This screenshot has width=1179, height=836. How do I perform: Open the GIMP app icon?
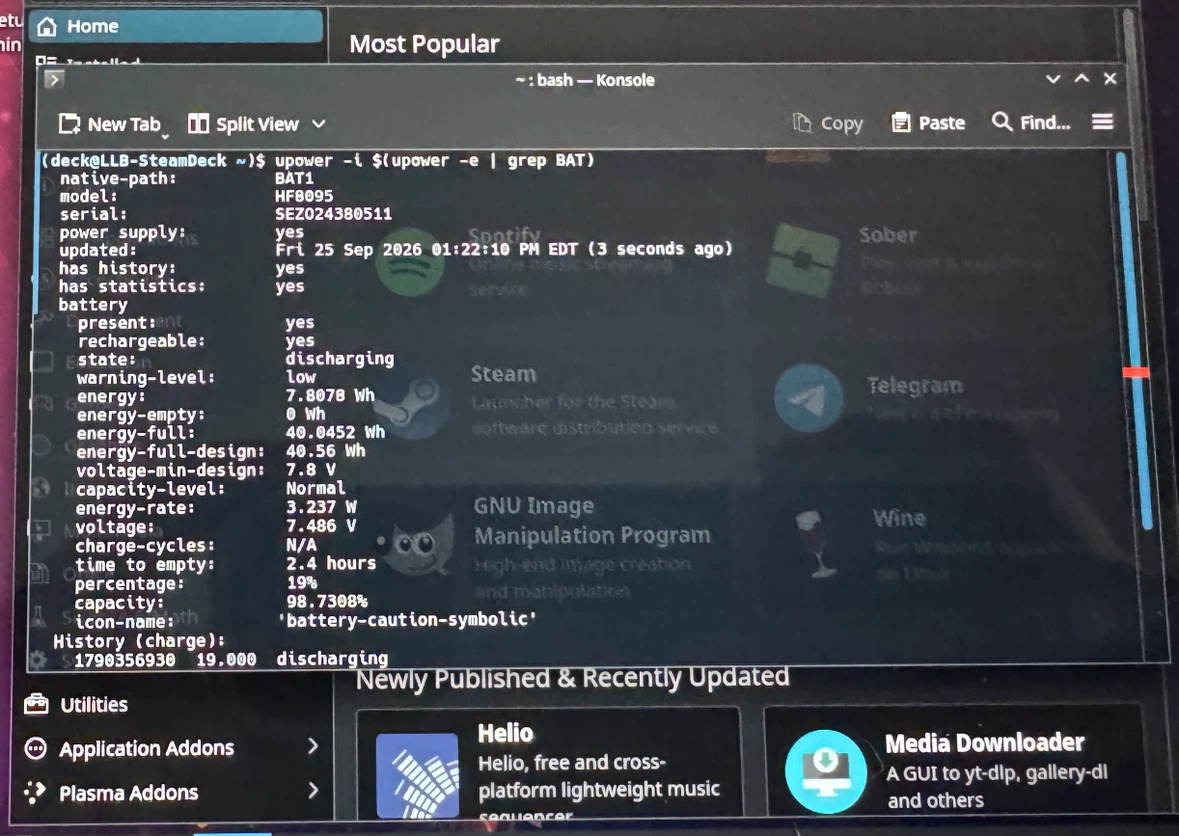coord(415,543)
